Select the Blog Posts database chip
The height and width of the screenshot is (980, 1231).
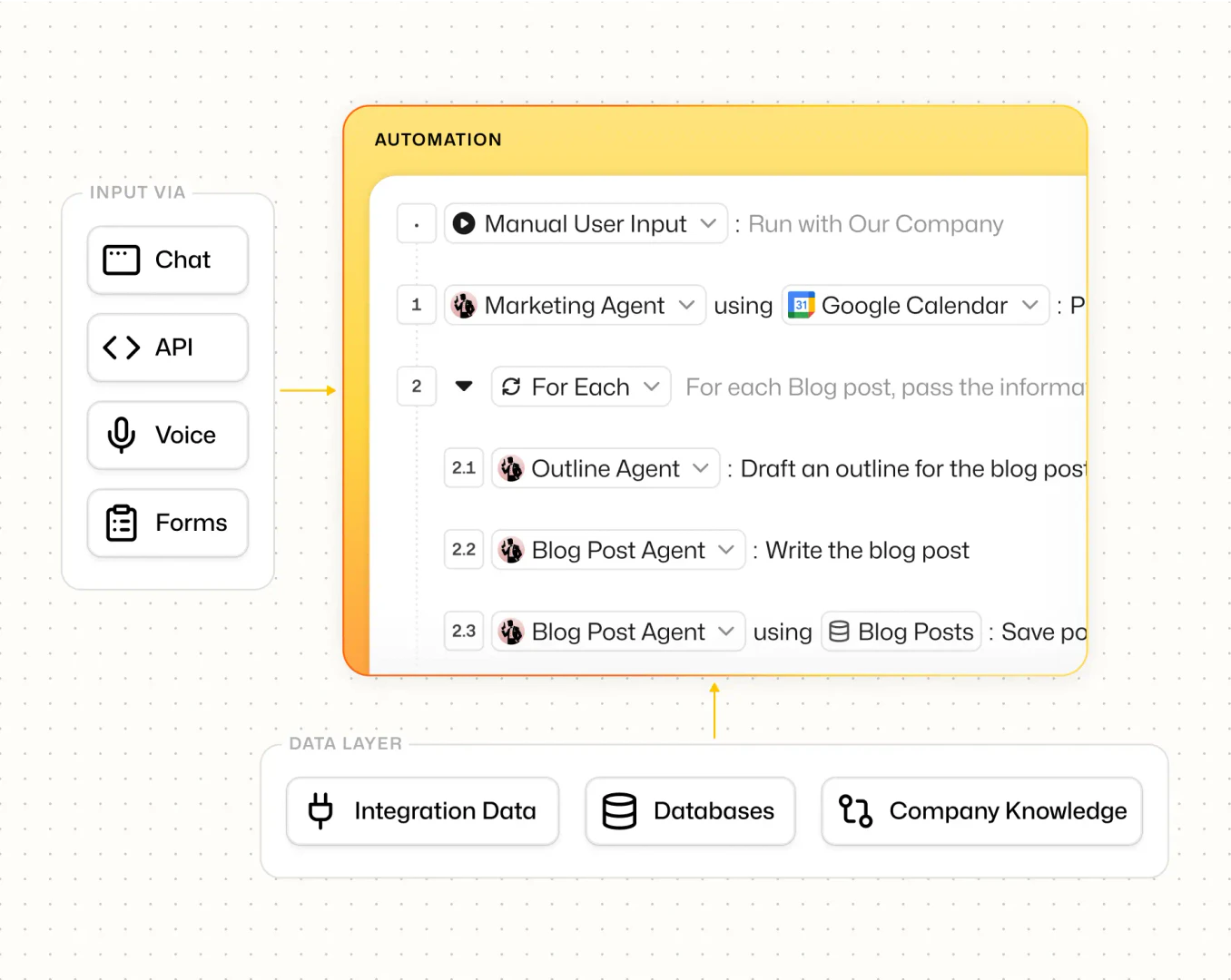point(901,632)
